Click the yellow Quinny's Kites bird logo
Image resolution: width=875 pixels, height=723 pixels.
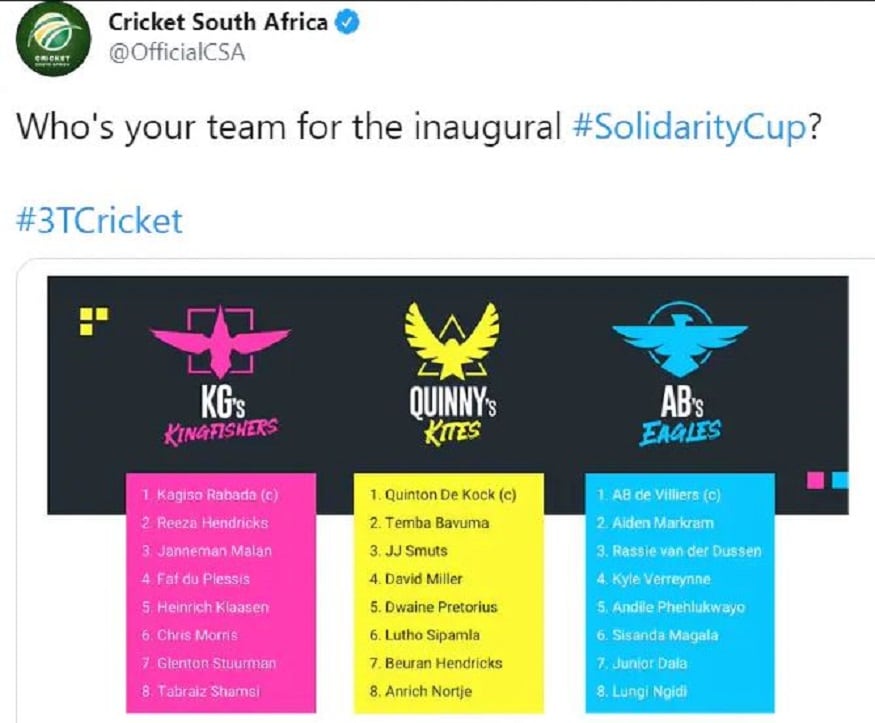[x=452, y=341]
